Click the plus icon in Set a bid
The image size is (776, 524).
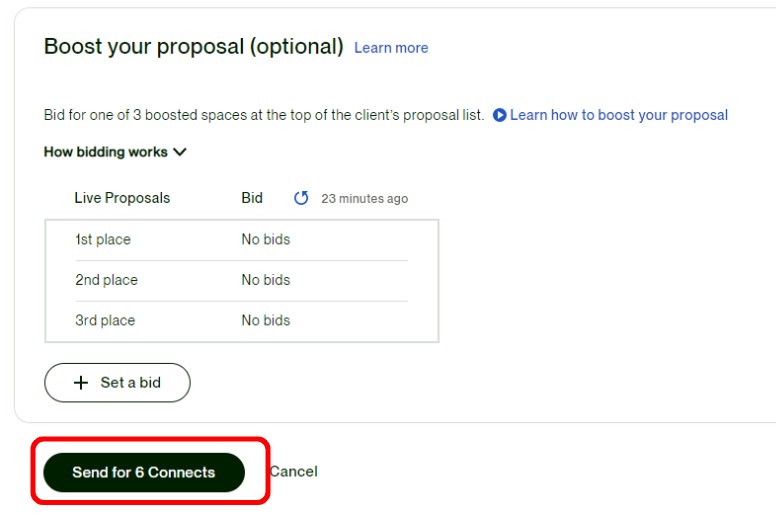click(81, 382)
